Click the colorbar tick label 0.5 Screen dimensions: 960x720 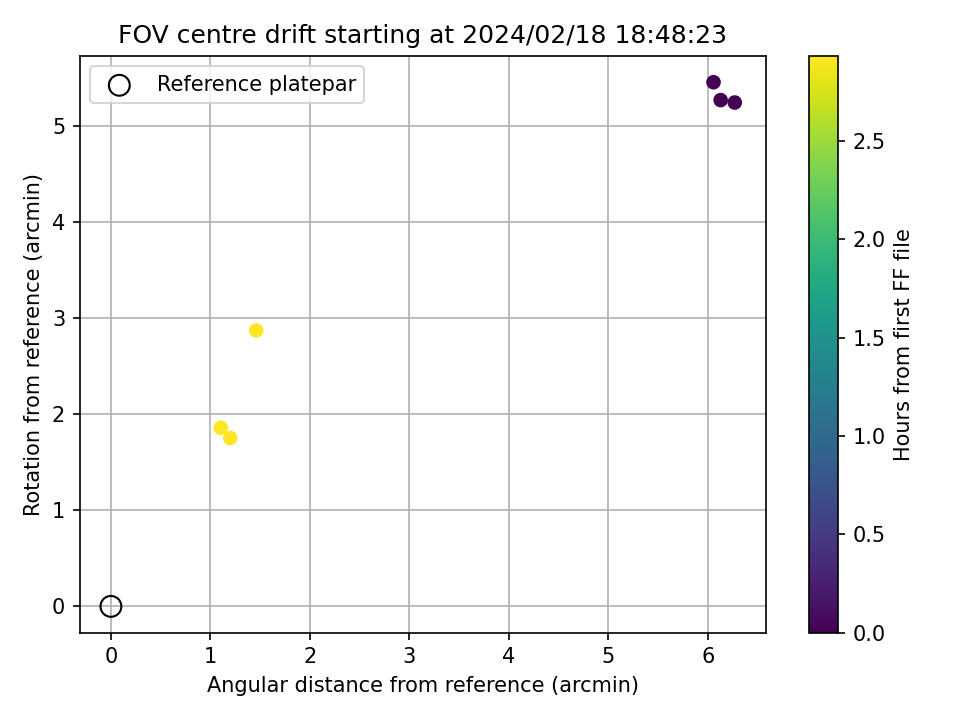[869, 534]
